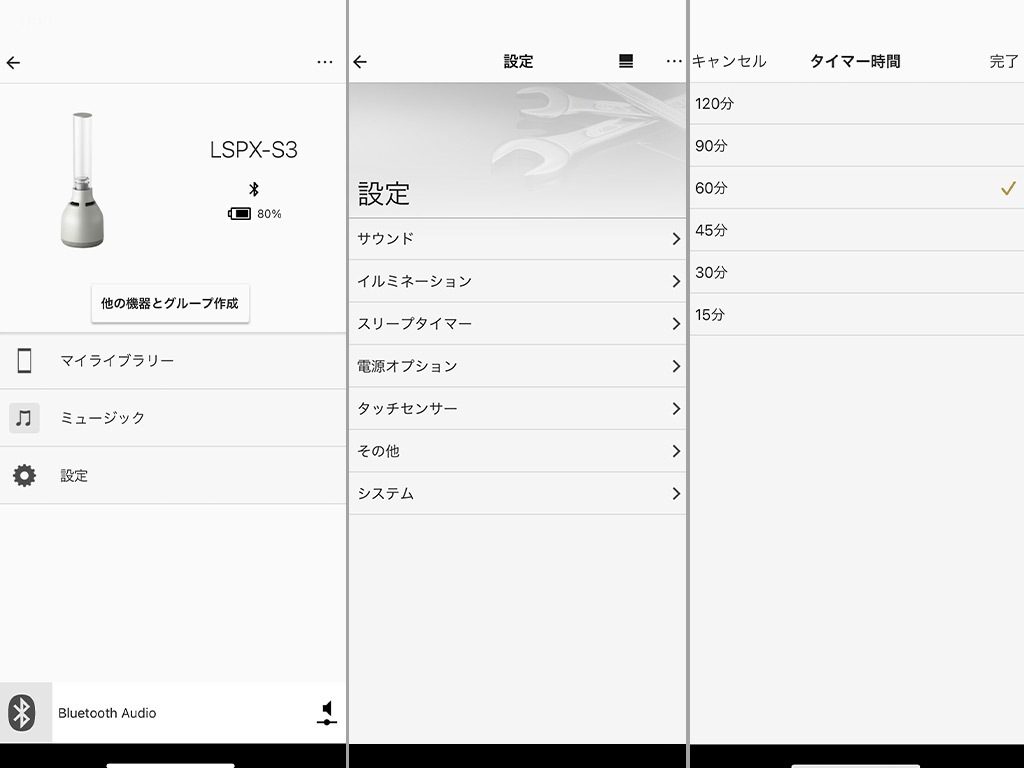Tap キャンセル on the timer screen
The image size is (1024, 768).
(x=729, y=61)
